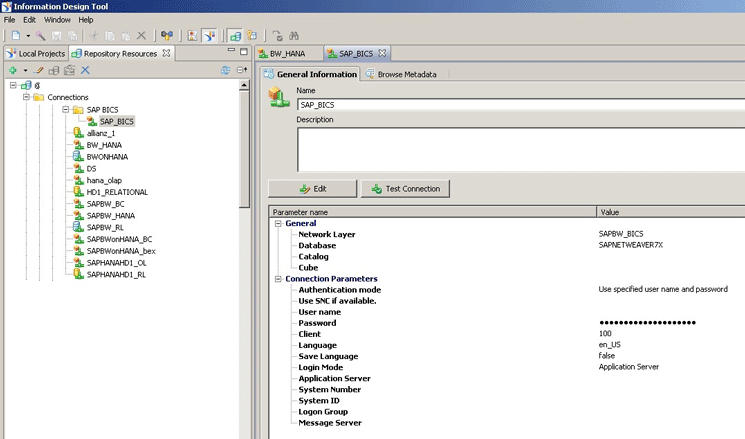Select the HD1_RELATIONAL connection

(117, 192)
